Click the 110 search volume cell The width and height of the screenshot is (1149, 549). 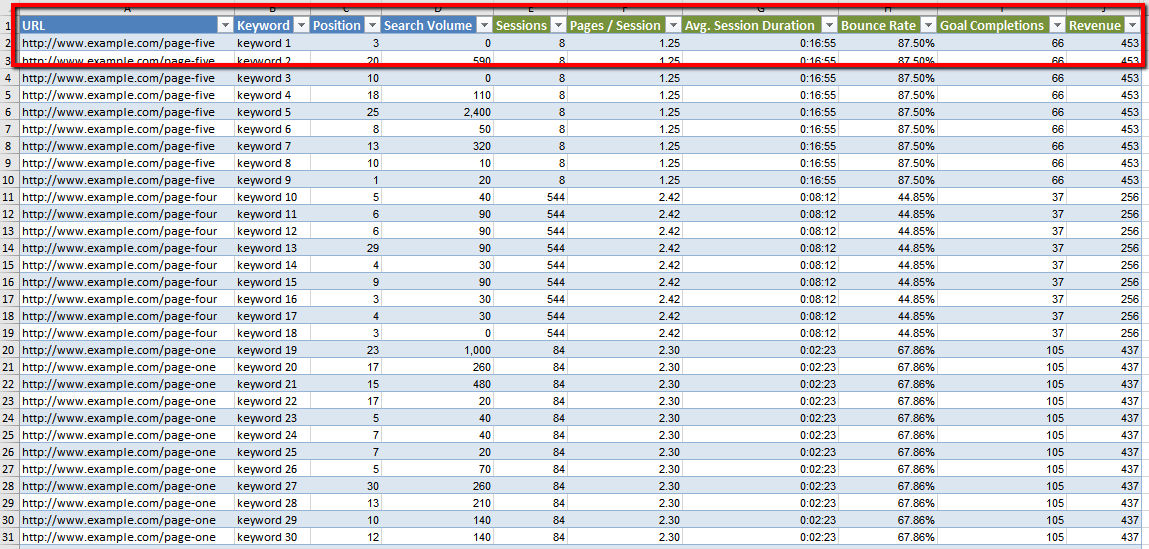pyautogui.click(x=437, y=95)
